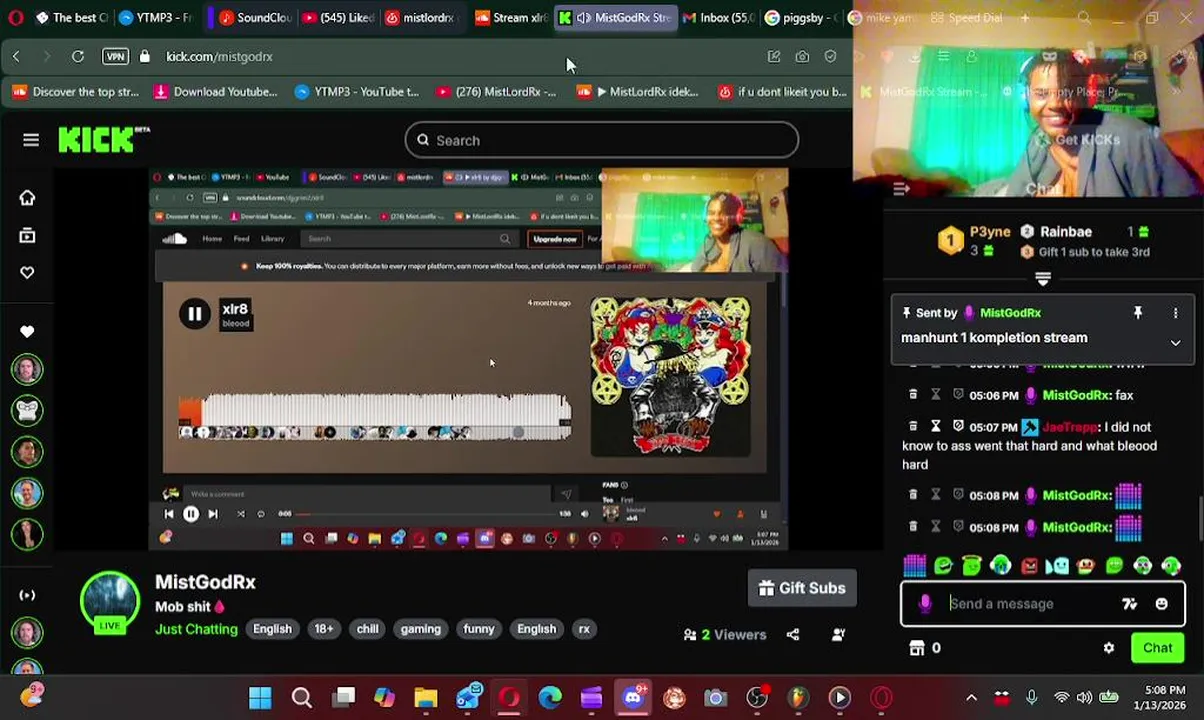Viewport: 1204px width, 720px height.
Task: Switch to the (545) Liked YouTube tab
Action: [x=338, y=18]
